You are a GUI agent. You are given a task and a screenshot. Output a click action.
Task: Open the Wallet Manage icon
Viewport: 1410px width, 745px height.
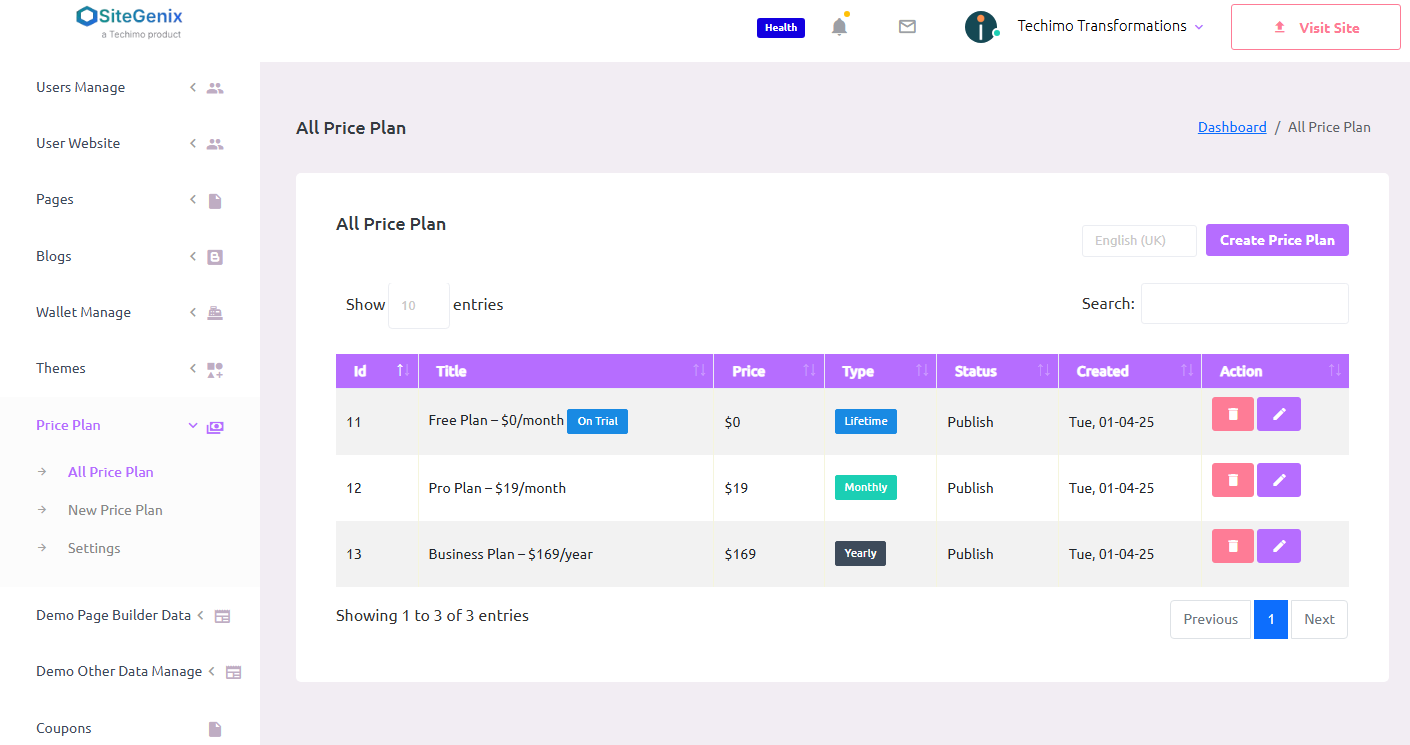215,312
